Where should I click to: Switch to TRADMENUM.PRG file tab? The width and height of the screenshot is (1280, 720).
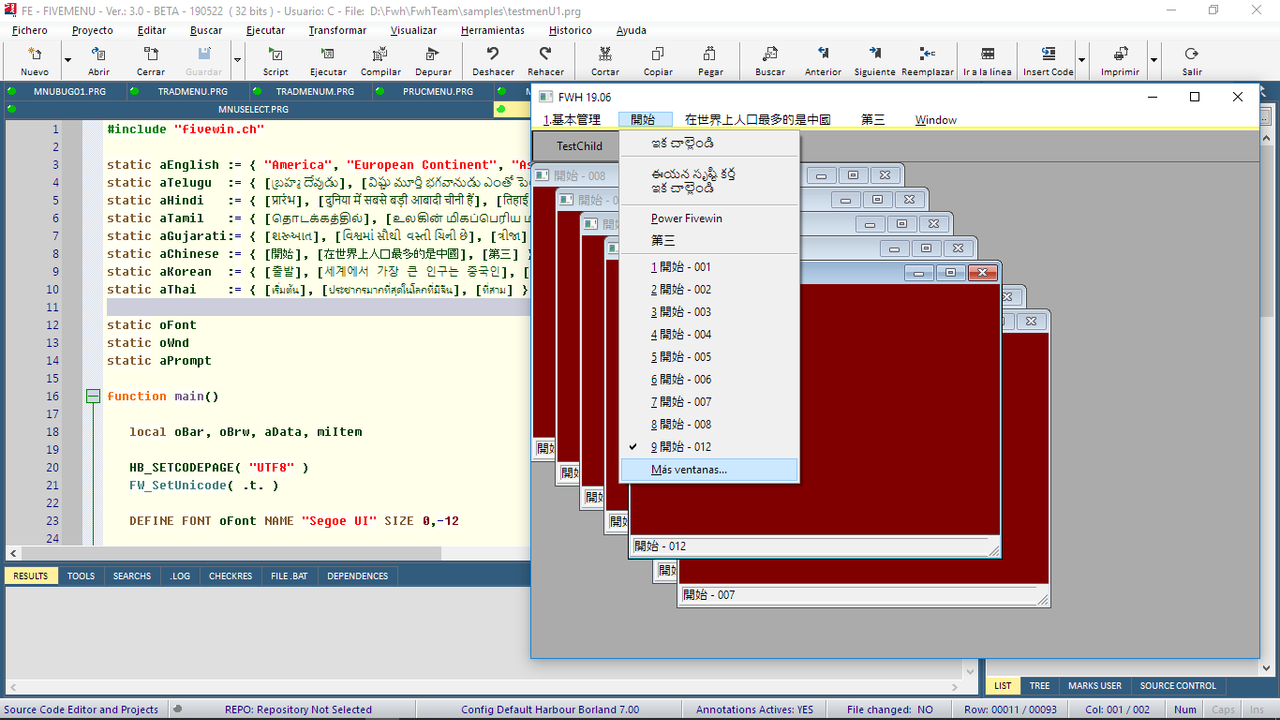point(315,91)
